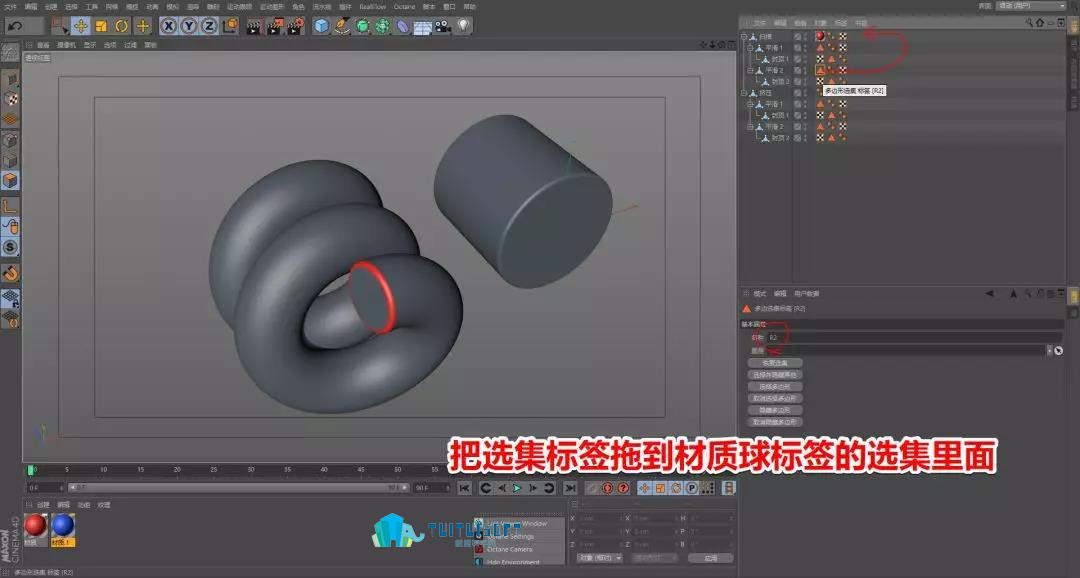Open the spline pen tool icon

tap(342, 26)
